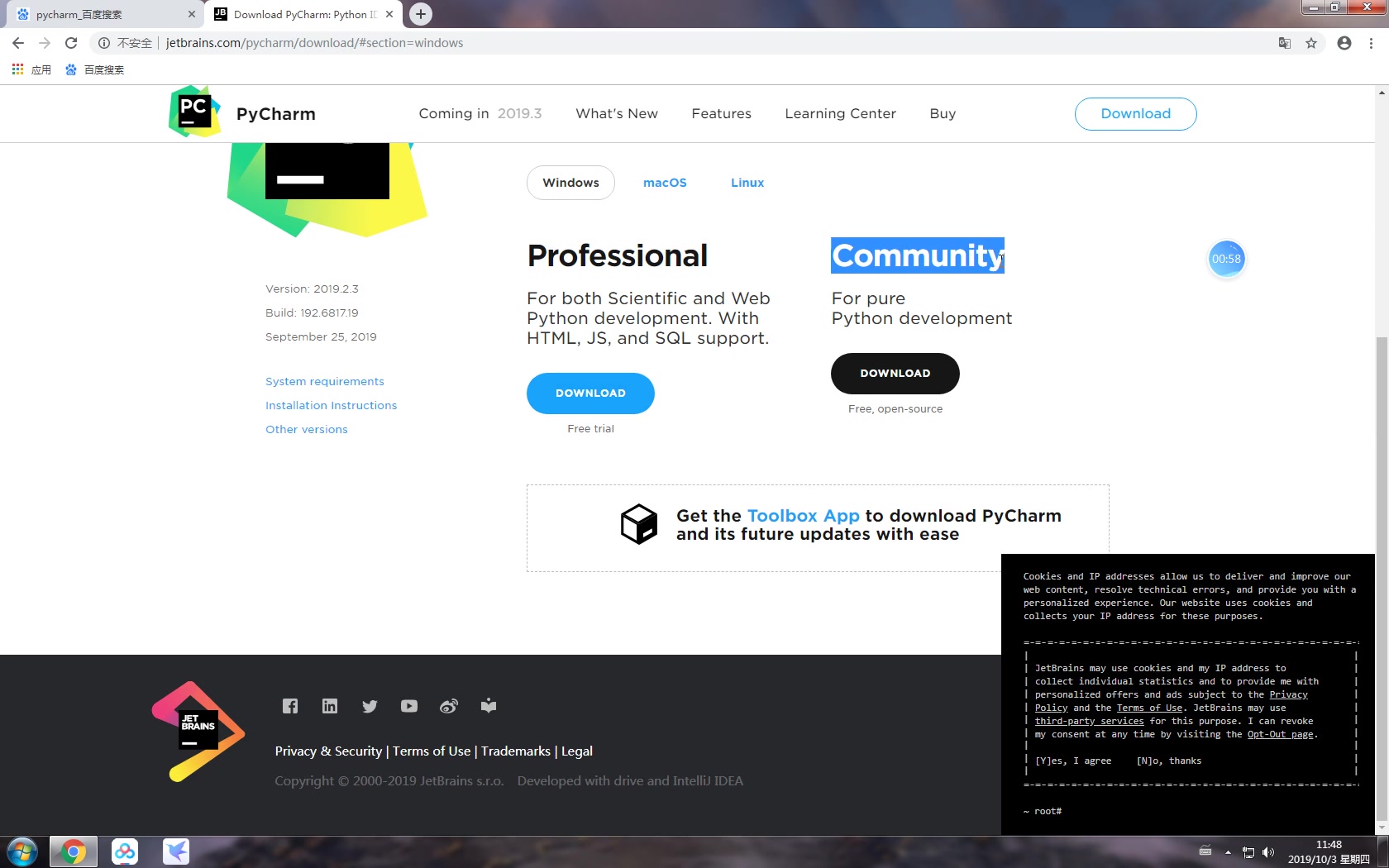Download the Community edition
The width and height of the screenshot is (1389, 868).
point(895,374)
